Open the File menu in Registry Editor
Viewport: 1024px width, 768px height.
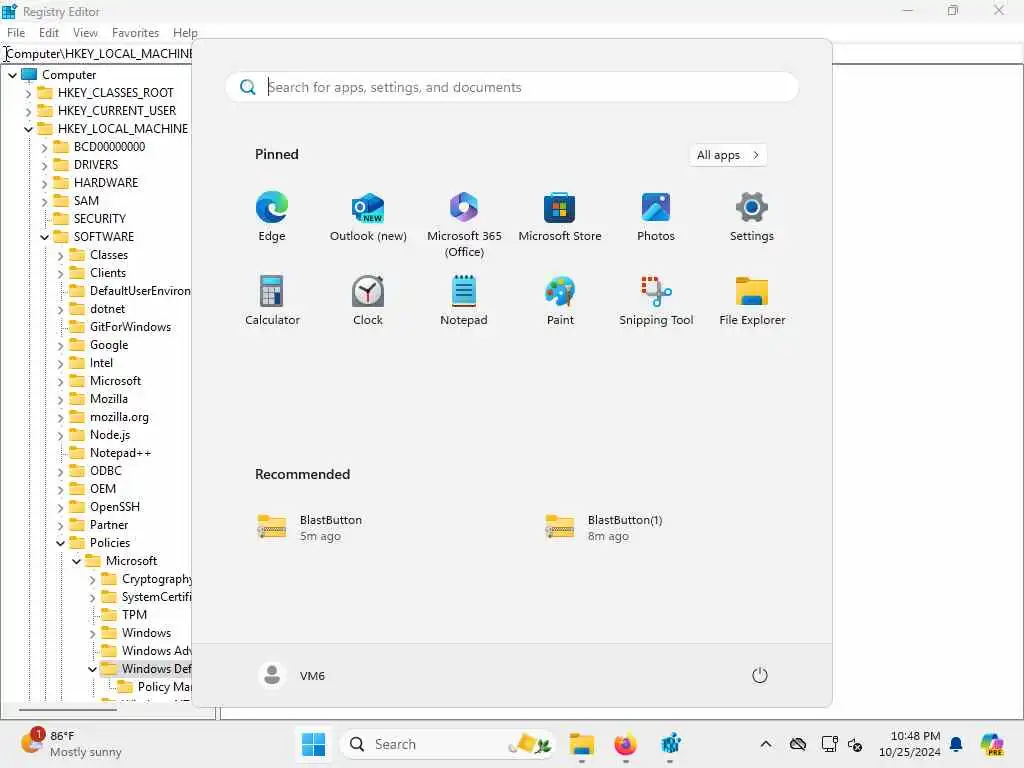point(16,33)
